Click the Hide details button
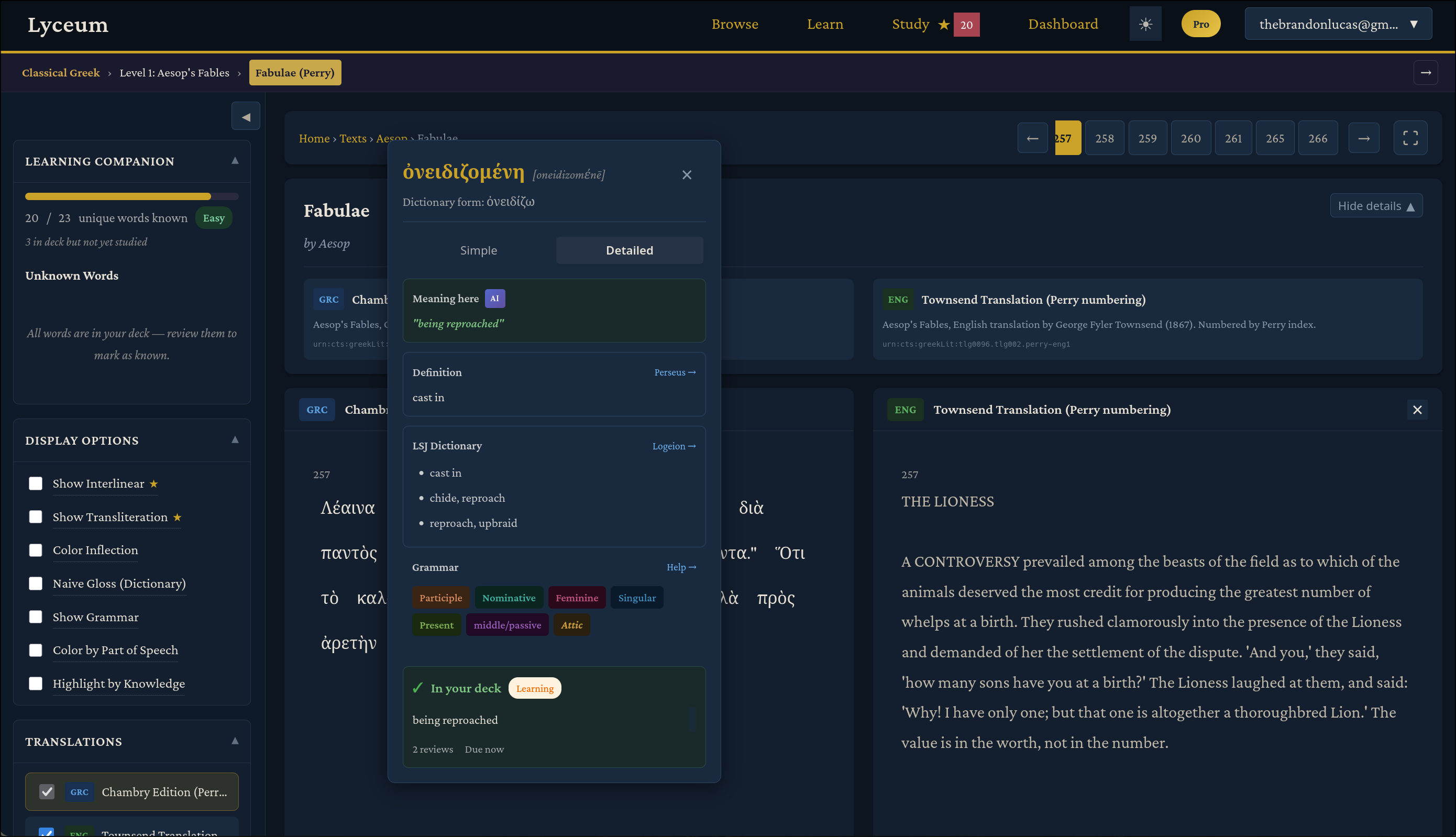The height and width of the screenshot is (837, 1456). pos(1375,206)
